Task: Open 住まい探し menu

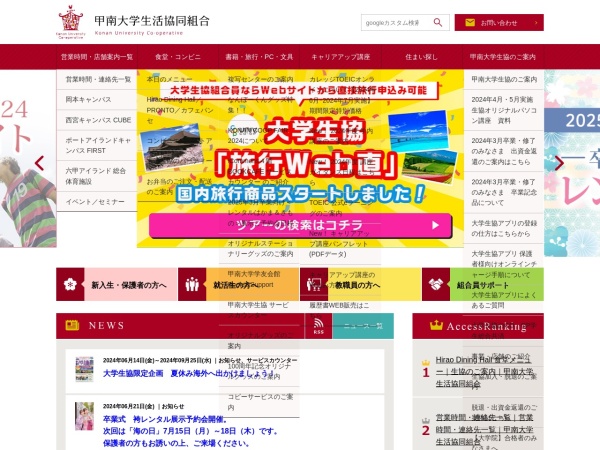Action: point(422,57)
